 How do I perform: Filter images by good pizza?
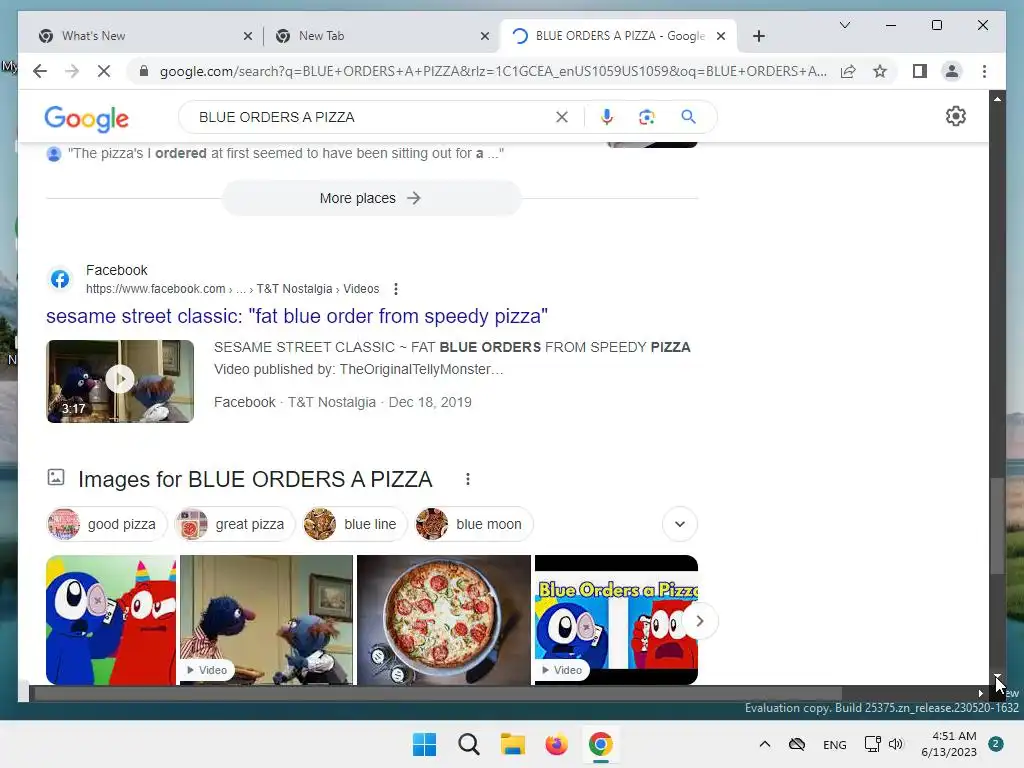[107, 524]
